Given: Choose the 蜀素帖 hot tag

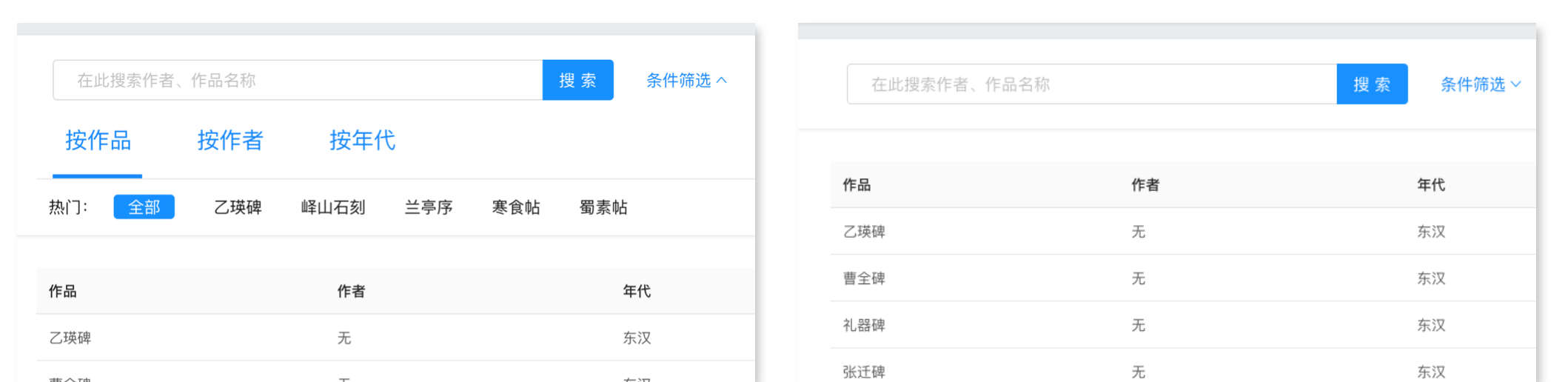Looking at the screenshot, I should 603,207.
